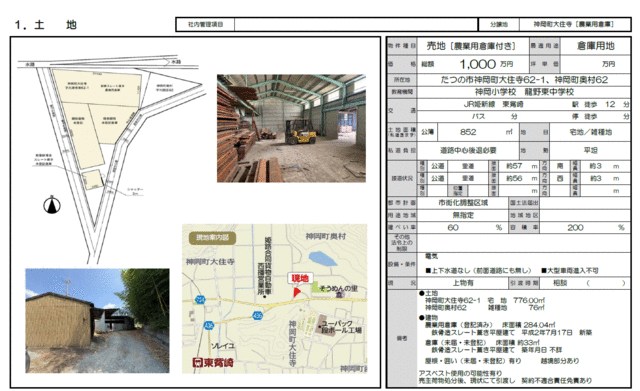
Task: Open the warehouse interior forklift photo
Action: tap(291, 128)
